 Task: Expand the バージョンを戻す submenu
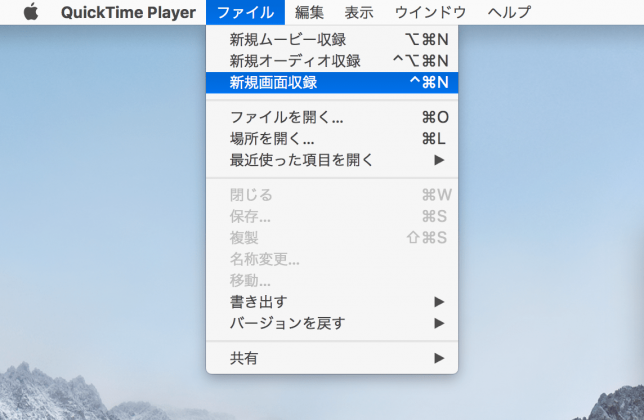pos(332,323)
